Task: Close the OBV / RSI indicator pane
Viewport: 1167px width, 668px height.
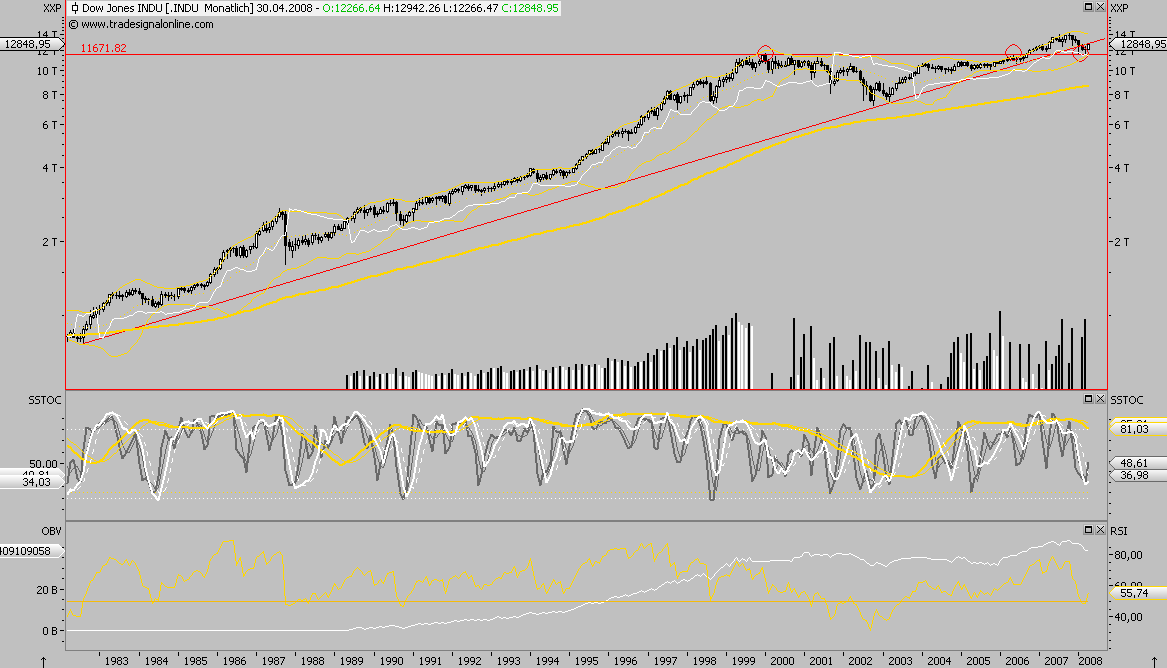Action: coord(1100,530)
